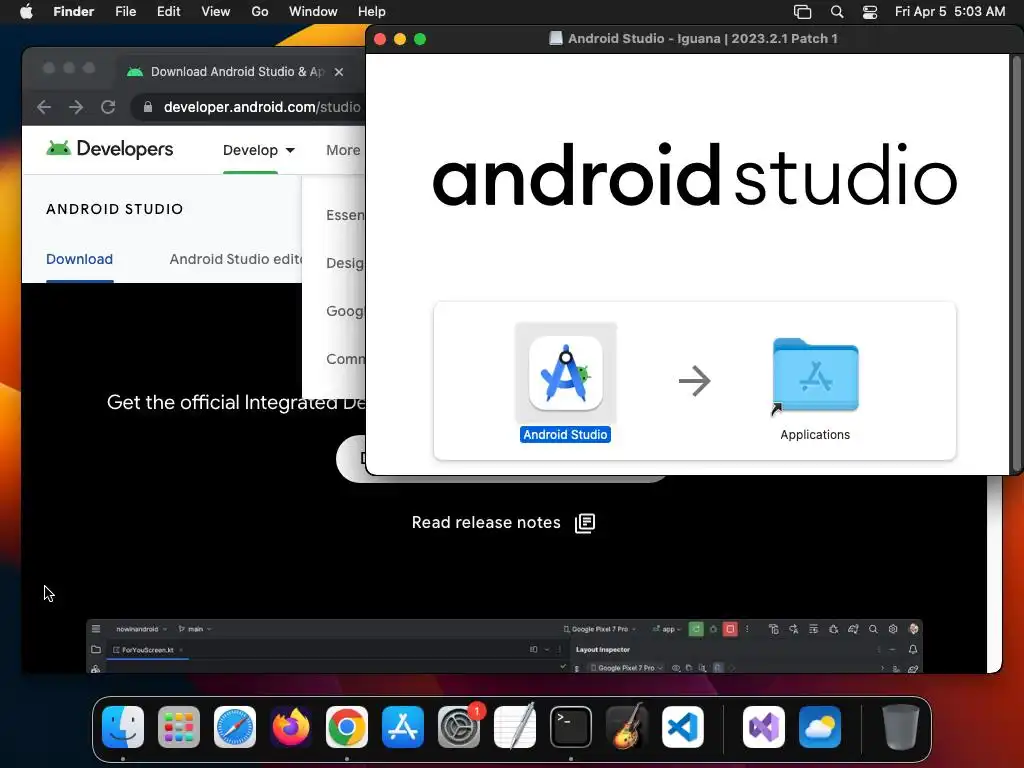Minimize the Android Studio installer window
Viewport: 1024px width, 768px height.
[400, 39]
